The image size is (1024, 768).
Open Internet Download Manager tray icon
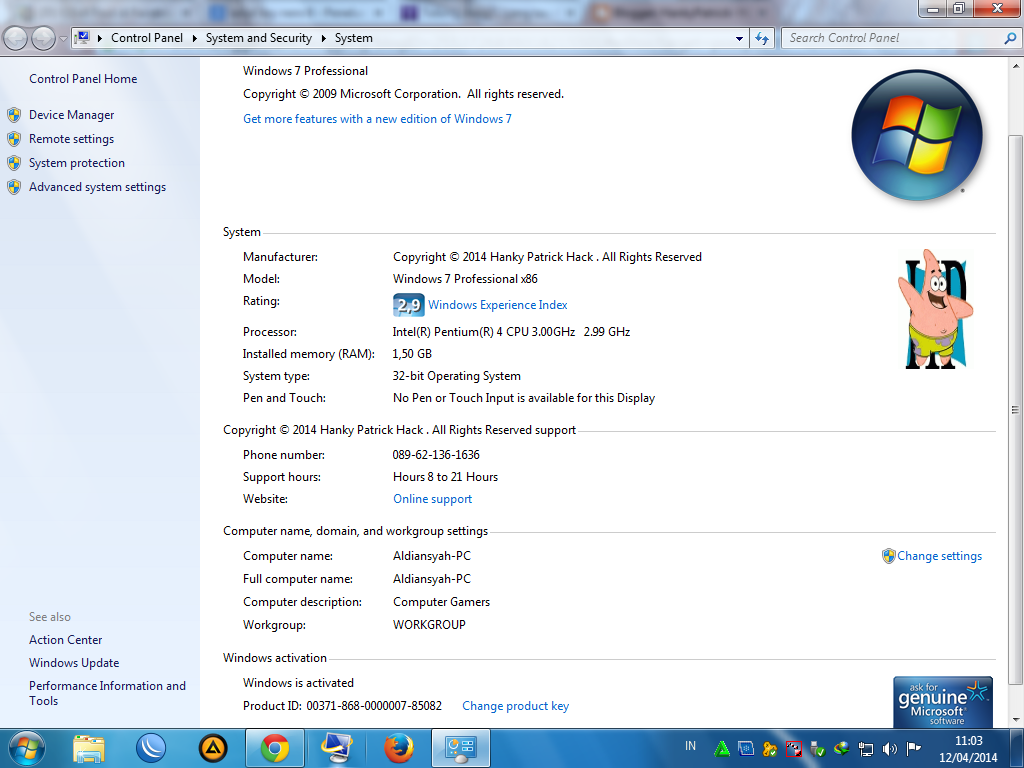click(841, 748)
